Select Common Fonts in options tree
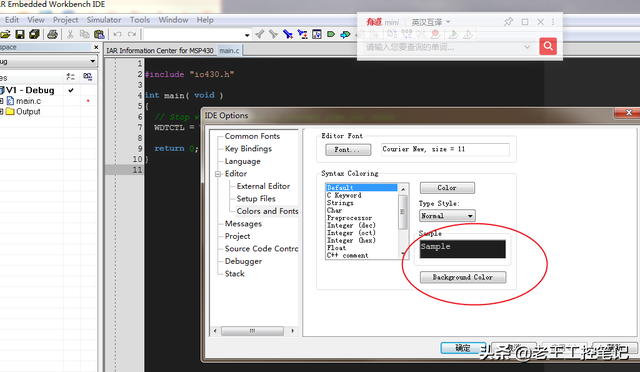This screenshot has height=372, width=640. click(x=252, y=136)
